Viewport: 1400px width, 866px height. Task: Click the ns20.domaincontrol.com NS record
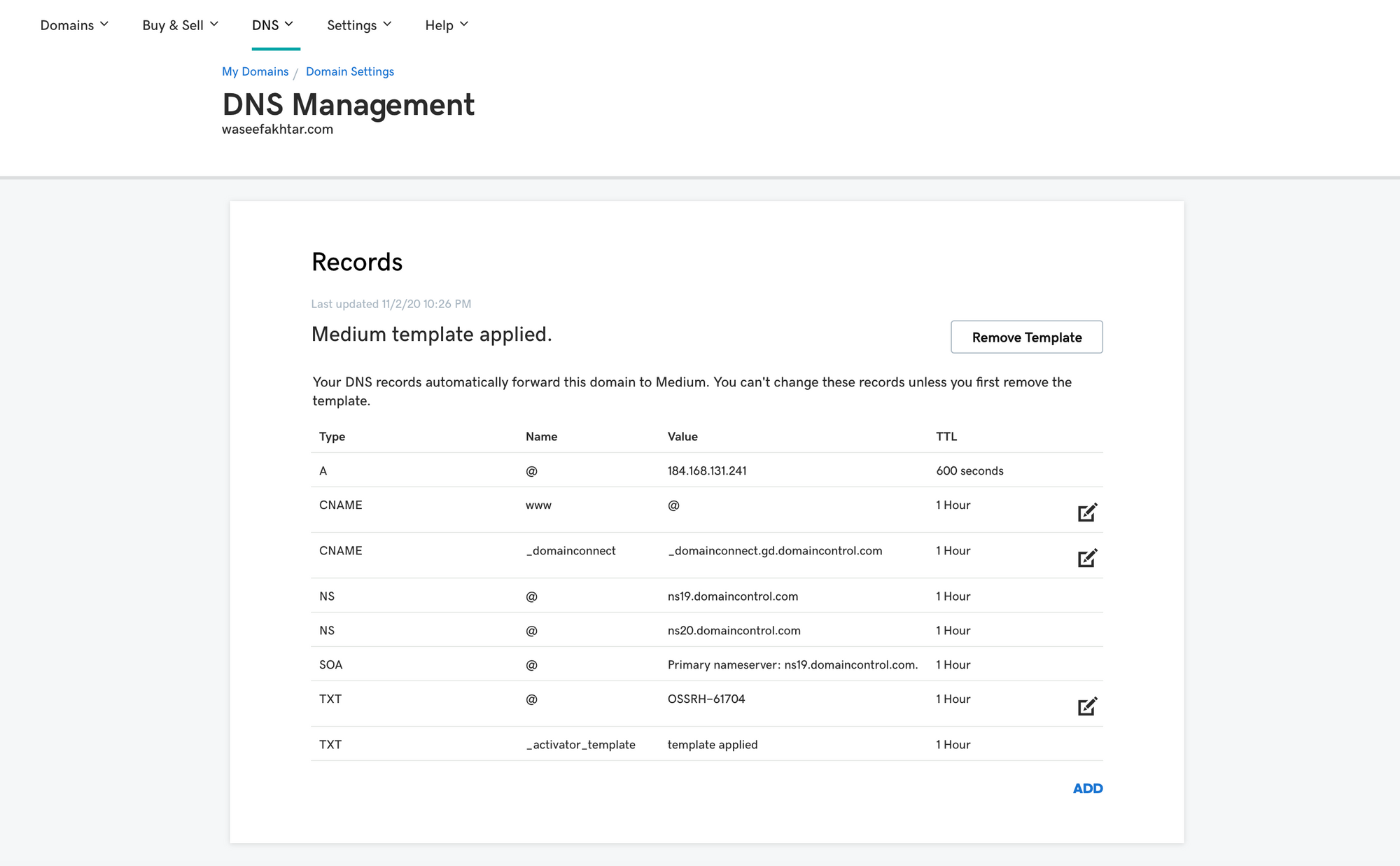734,631
